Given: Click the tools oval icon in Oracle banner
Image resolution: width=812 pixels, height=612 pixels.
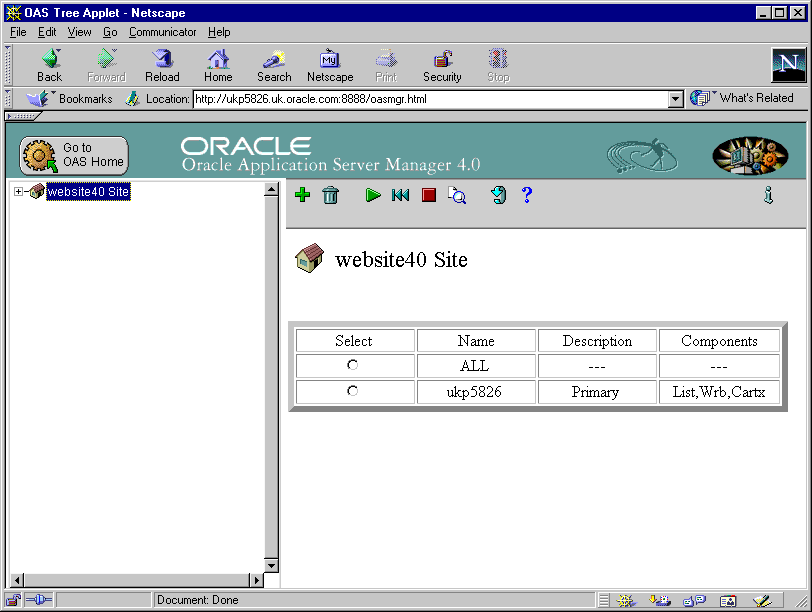Looking at the screenshot, I should [x=750, y=155].
